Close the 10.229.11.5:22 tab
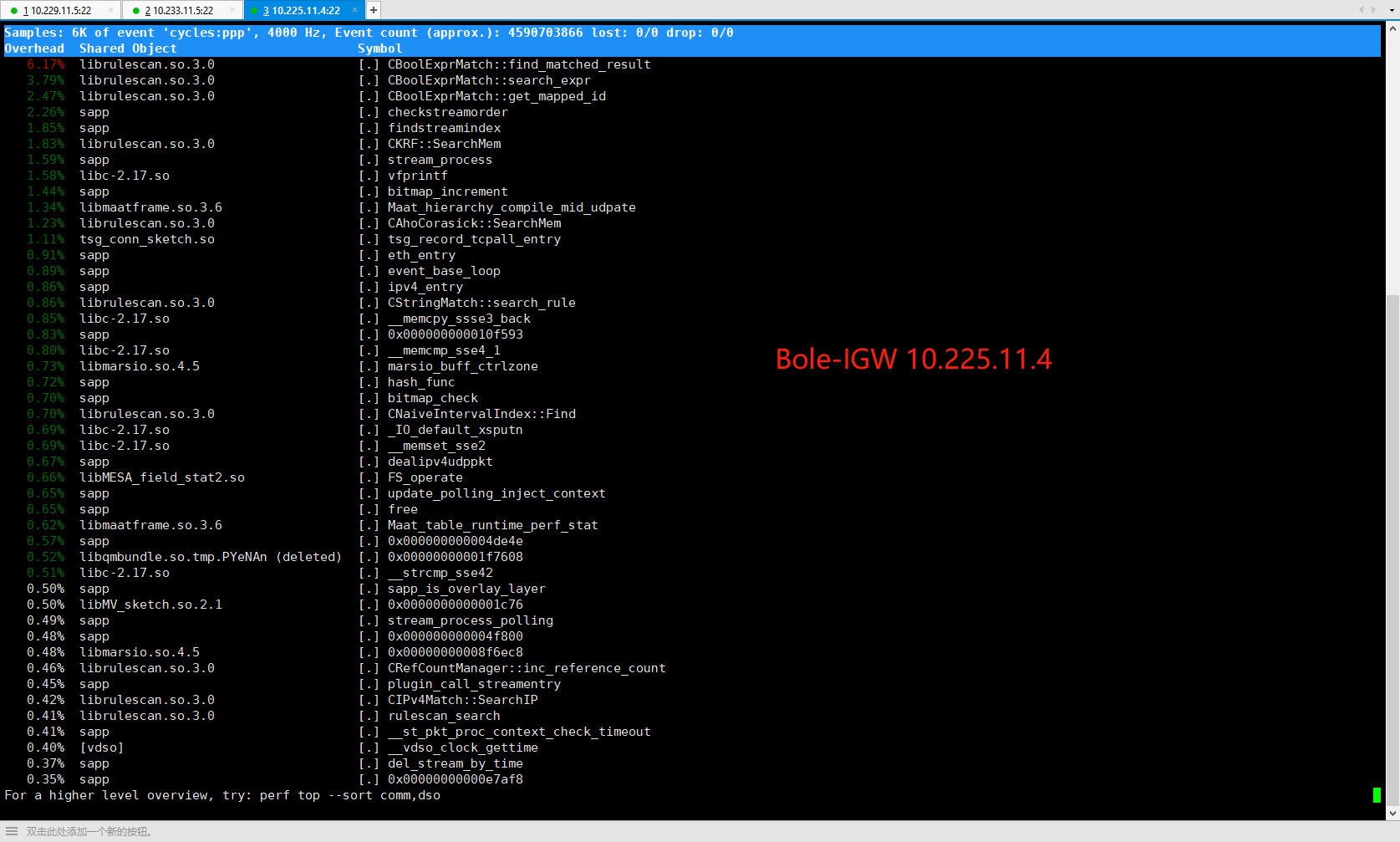This screenshot has width=1400, height=842. click(x=112, y=10)
